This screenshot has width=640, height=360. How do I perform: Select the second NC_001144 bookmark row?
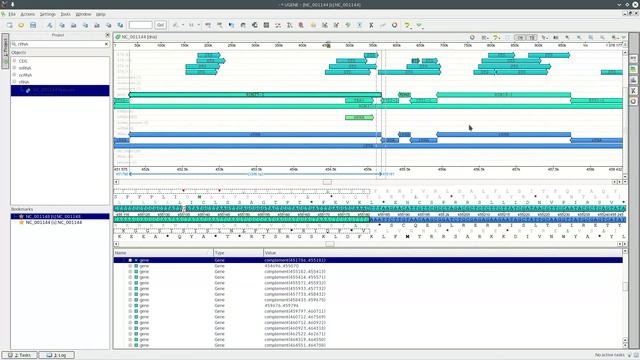(60, 222)
